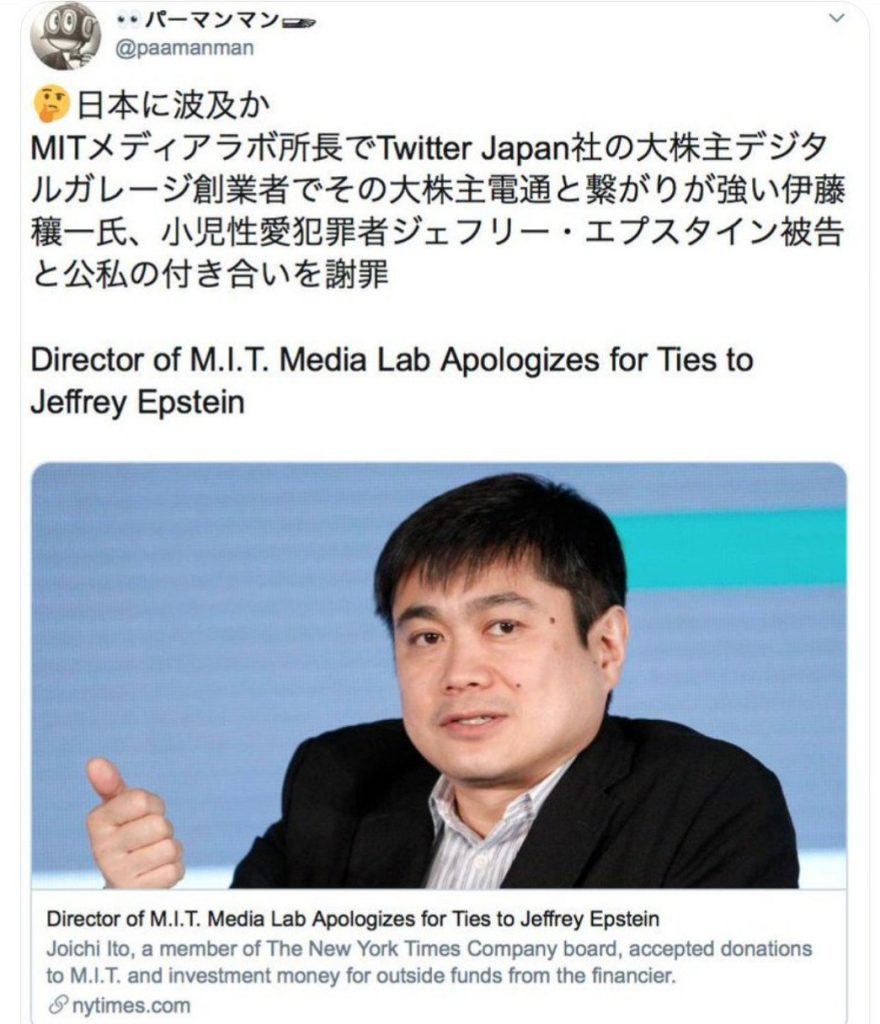Expand the tweet options chevron menu
This screenshot has height=1024, width=880.
click(x=836, y=18)
